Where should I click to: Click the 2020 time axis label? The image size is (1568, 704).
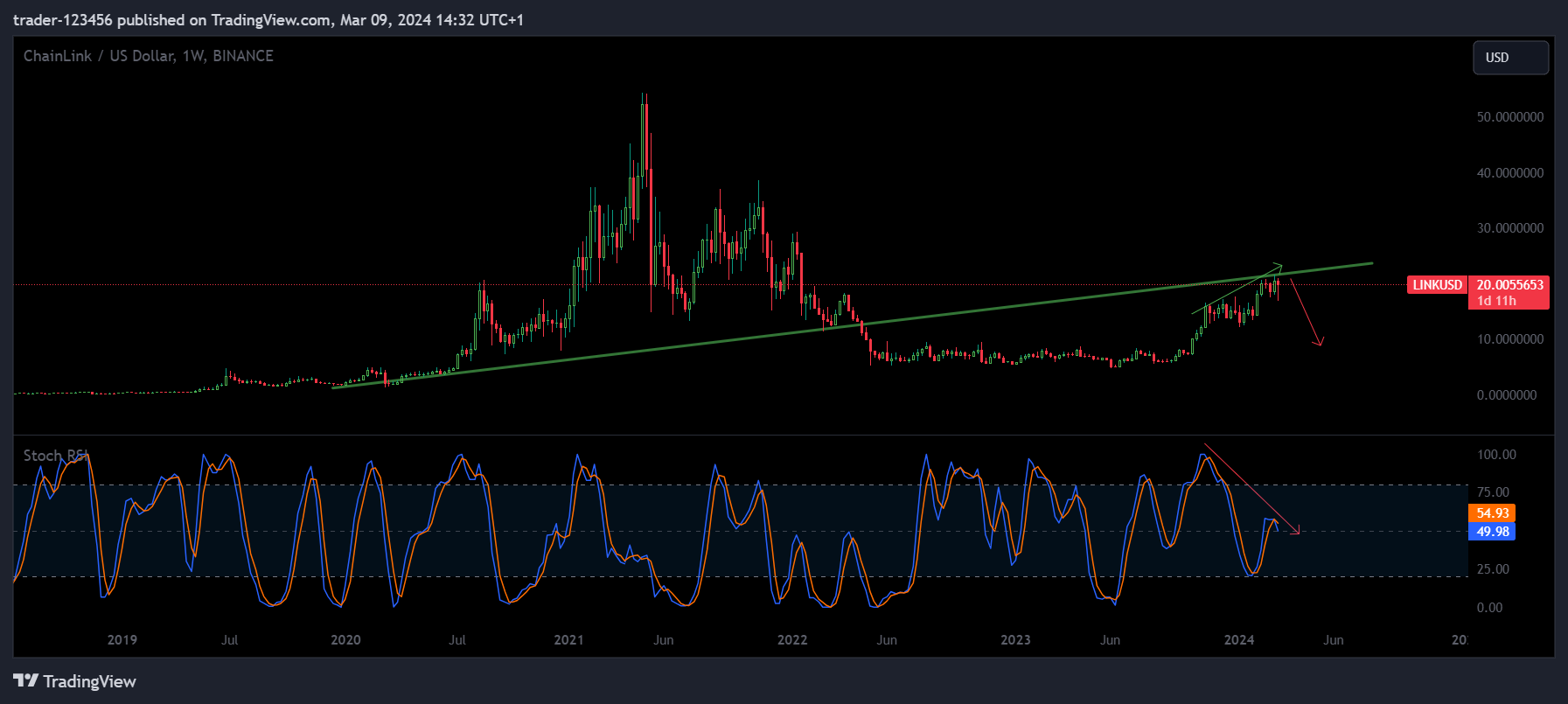click(345, 640)
